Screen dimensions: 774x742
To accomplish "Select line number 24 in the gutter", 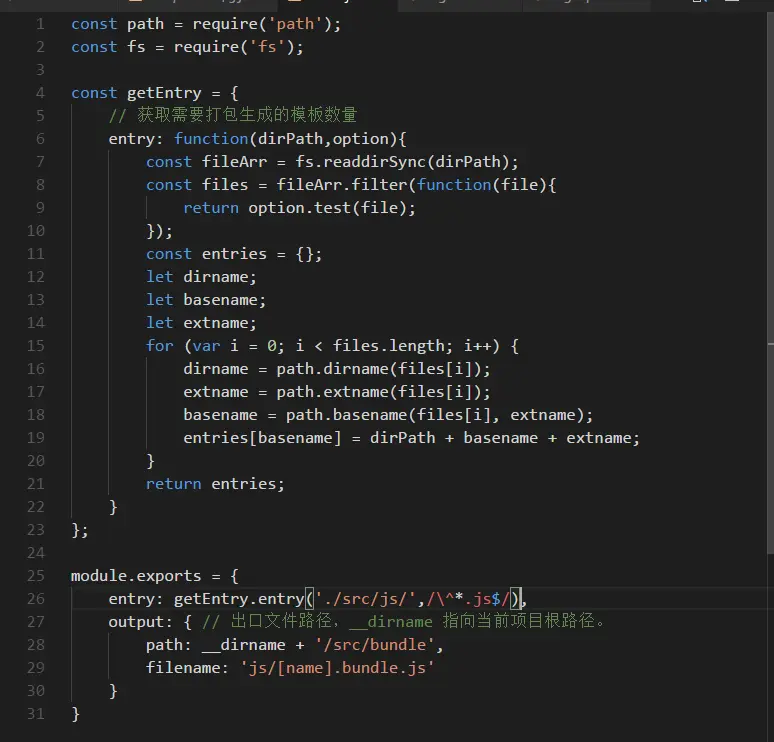I will tap(36, 553).
